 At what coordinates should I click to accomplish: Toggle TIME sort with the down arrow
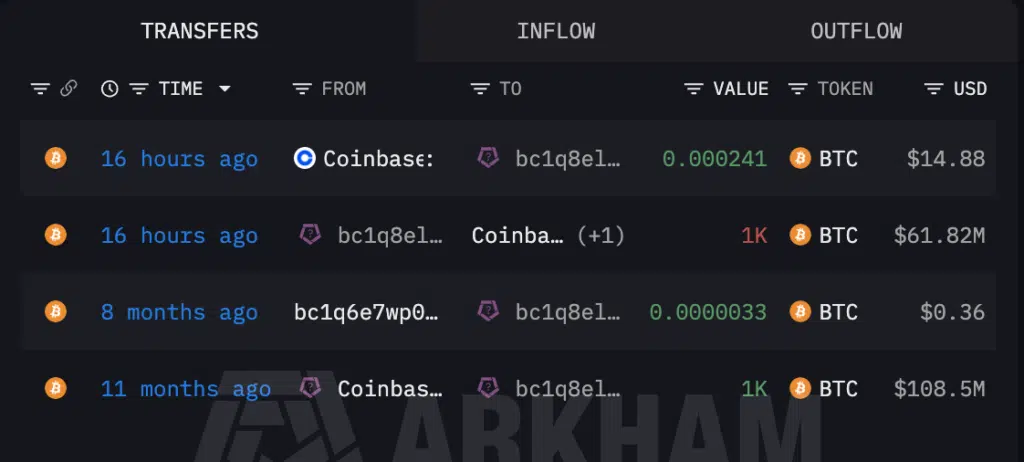coord(225,89)
